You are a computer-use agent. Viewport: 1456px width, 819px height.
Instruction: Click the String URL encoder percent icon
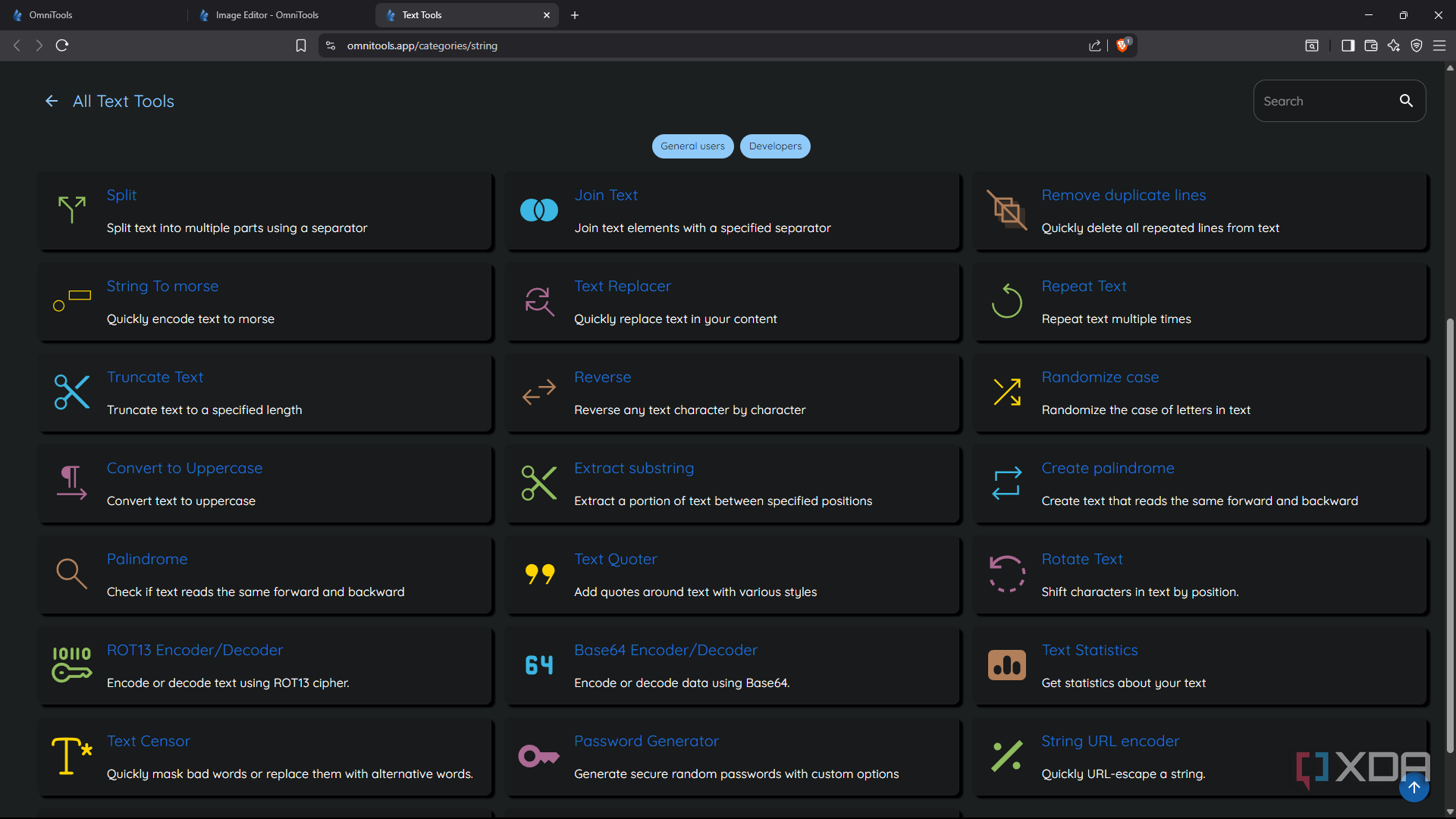pyautogui.click(x=1006, y=756)
